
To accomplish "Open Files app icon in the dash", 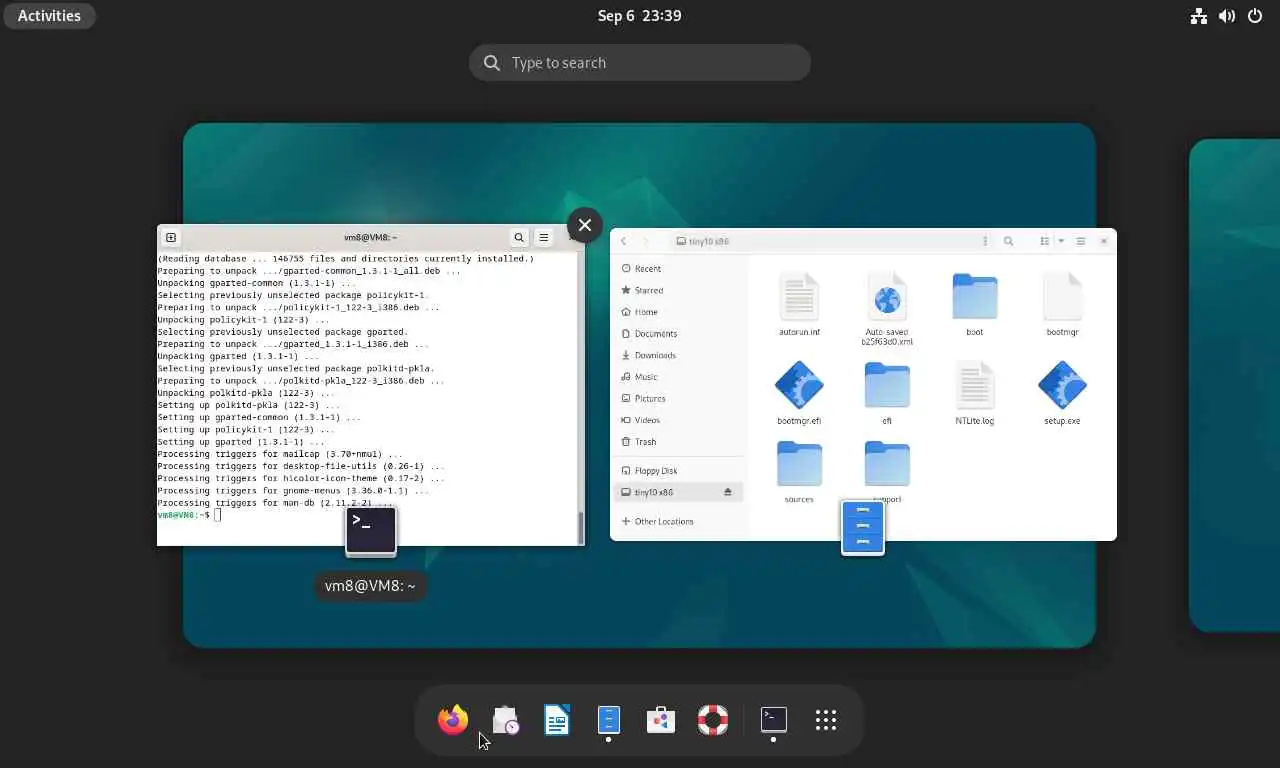I will point(609,720).
